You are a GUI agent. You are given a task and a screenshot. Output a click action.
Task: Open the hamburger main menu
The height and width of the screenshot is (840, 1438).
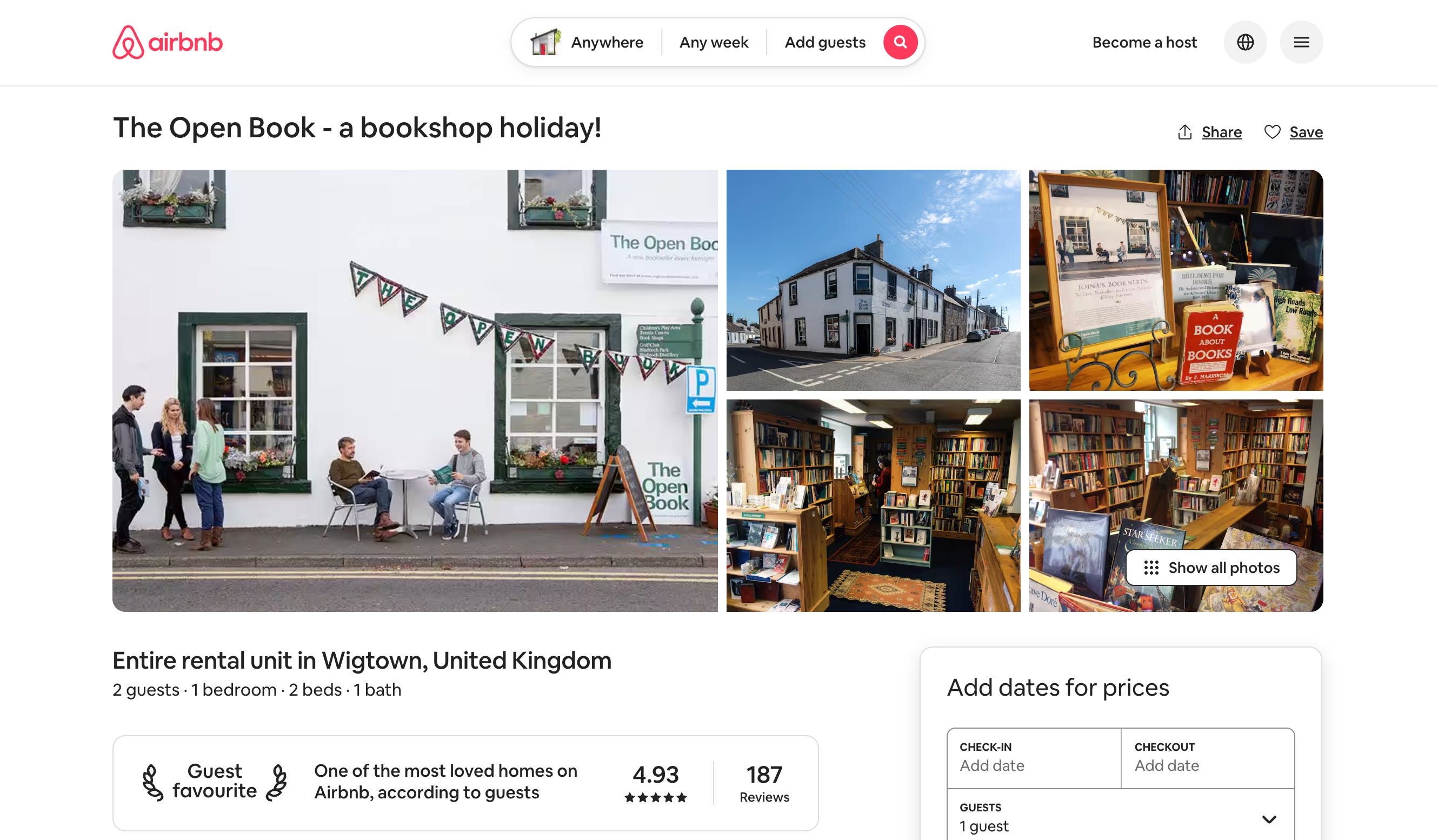pyautogui.click(x=1301, y=42)
